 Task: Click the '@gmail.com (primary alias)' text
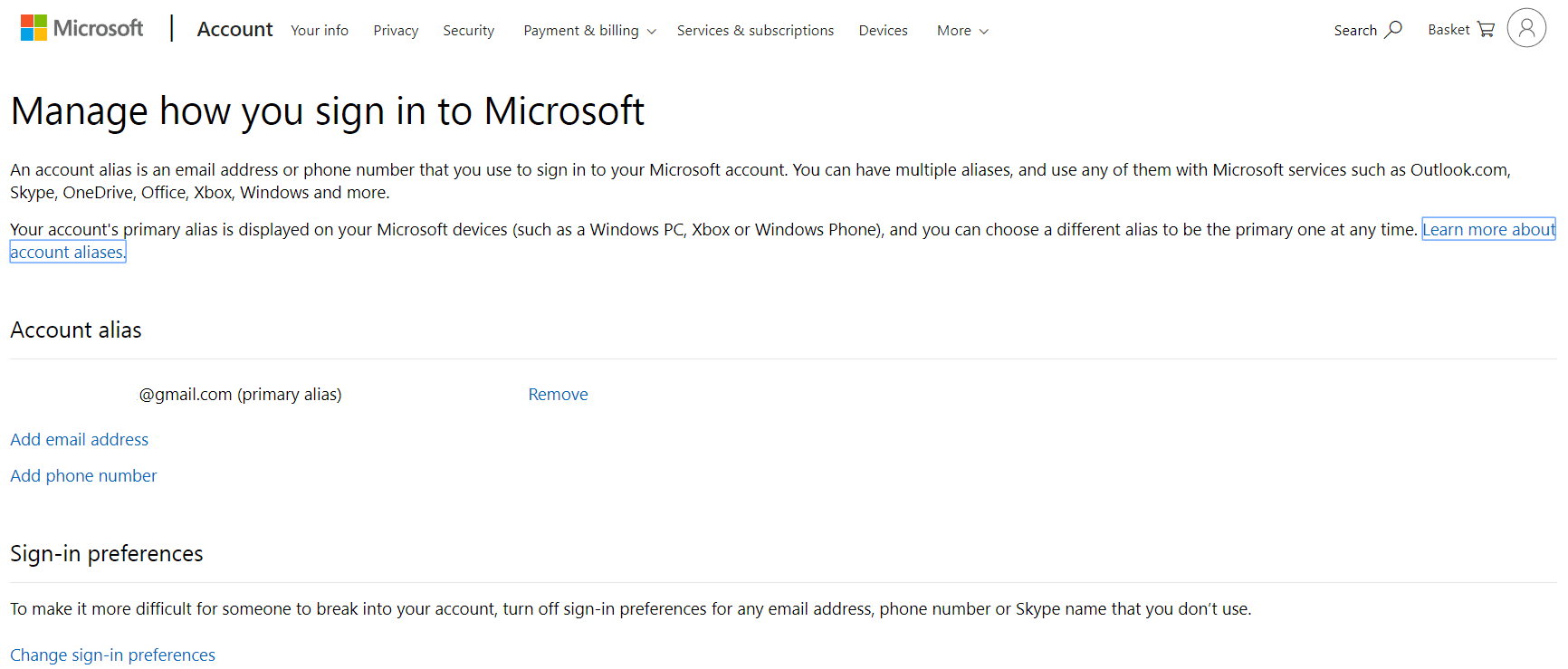click(x=240, y=395)
